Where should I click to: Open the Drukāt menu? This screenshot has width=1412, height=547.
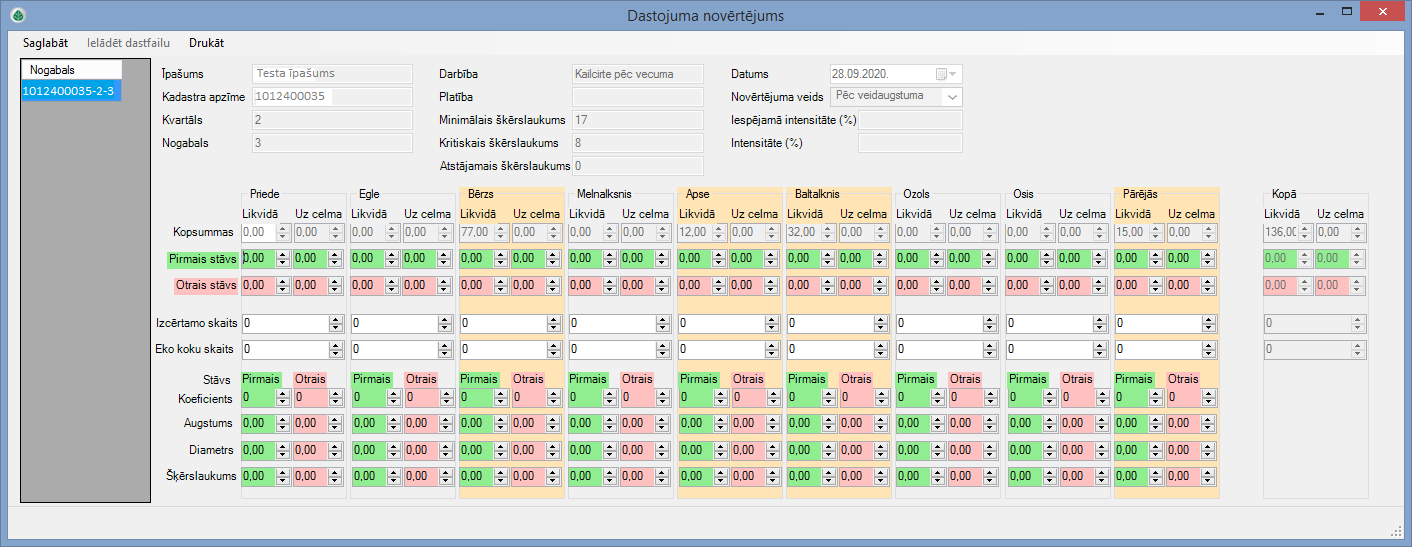pyautogui.click(x=206, y=43)
